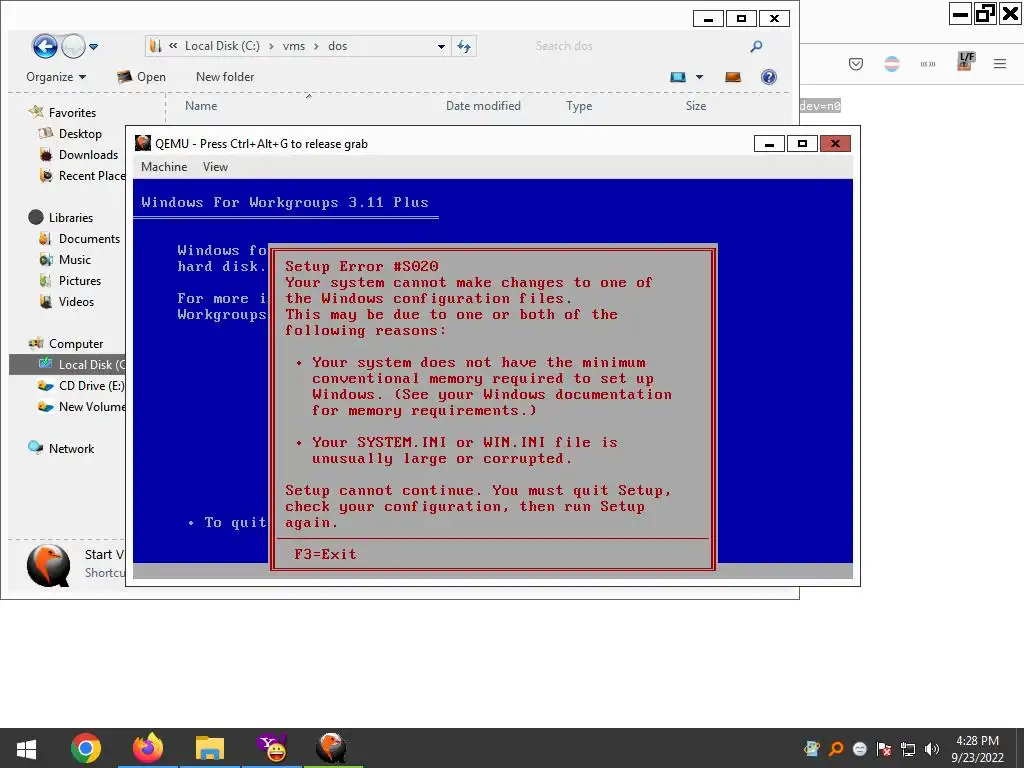Open File Explorer from the taskbar
This screenshot has height=768, width=1024.
coord(210,748)
